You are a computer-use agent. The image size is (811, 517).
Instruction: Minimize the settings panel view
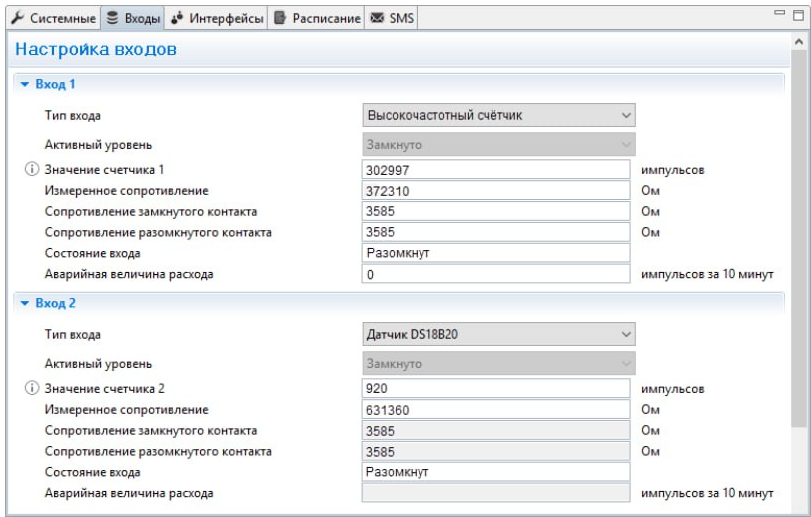(779, 13)
